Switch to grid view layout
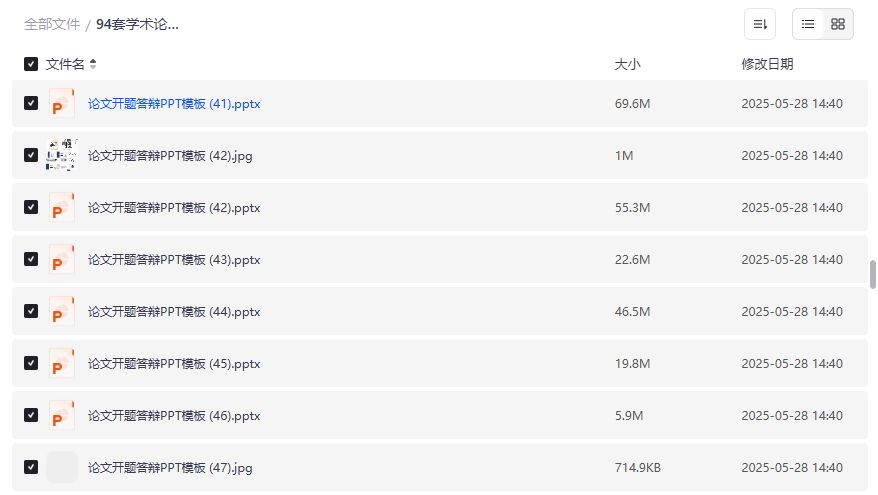This screenshot has width=878, height=495. coord(838,24)
